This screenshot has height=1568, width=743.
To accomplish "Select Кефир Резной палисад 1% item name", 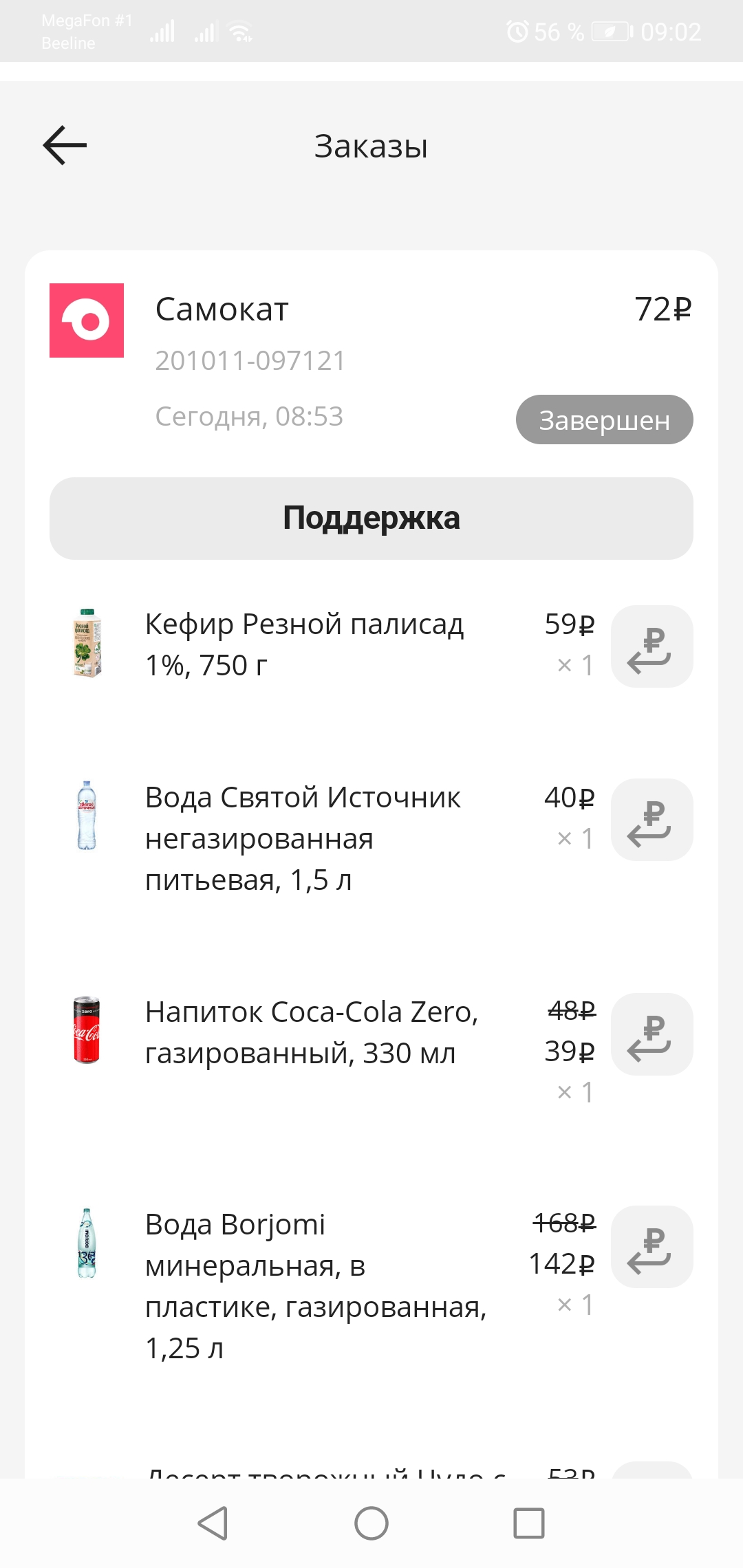I will pos(304,644).
